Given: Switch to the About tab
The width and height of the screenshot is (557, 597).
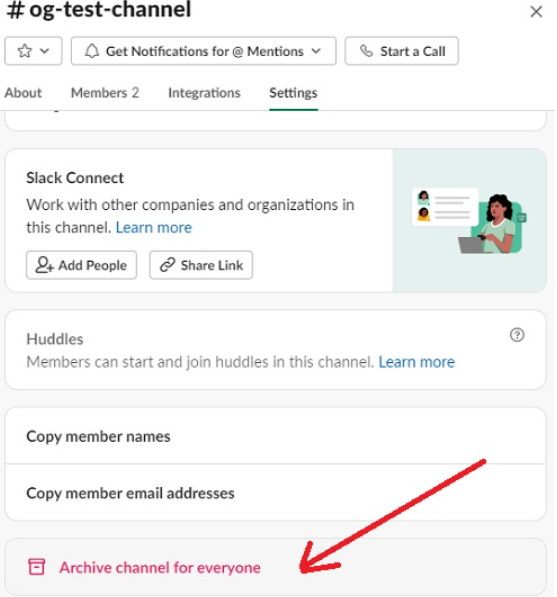Looking at the screenshot, I should (x=23, y=93).
